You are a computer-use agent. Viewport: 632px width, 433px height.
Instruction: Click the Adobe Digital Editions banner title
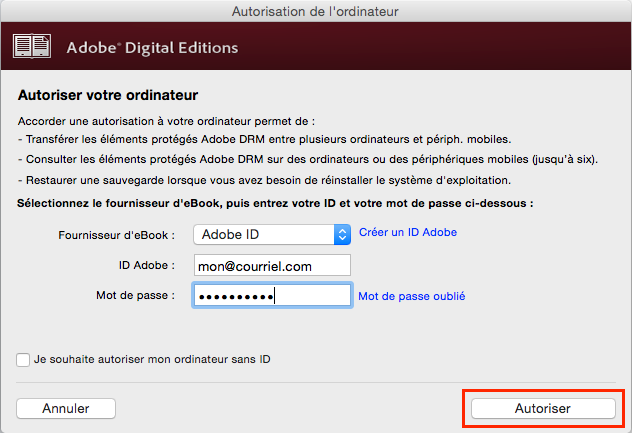click(152, 48)
